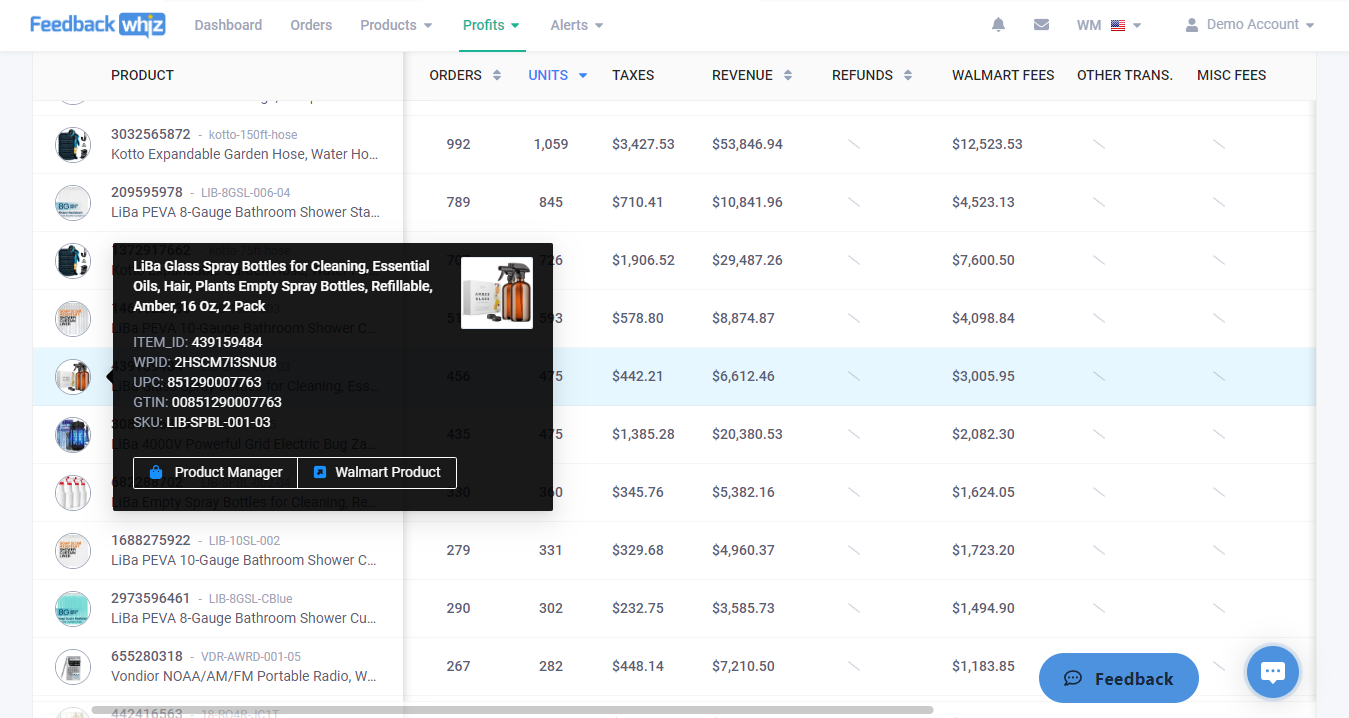Click the Product Manager bag icon
Viewport: 1349px width, 718px height.
[156, 472]
